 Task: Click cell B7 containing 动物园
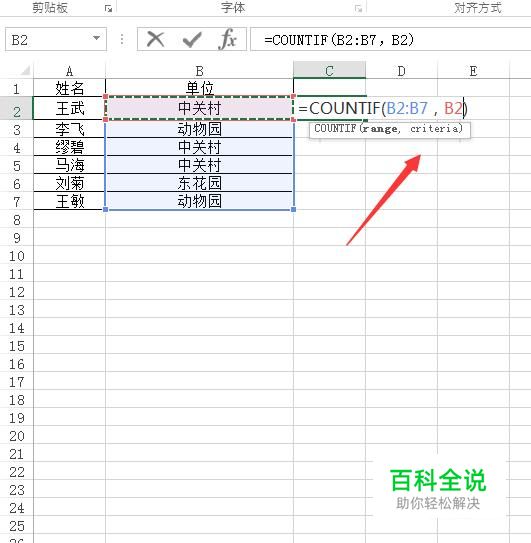pos(200,201)
